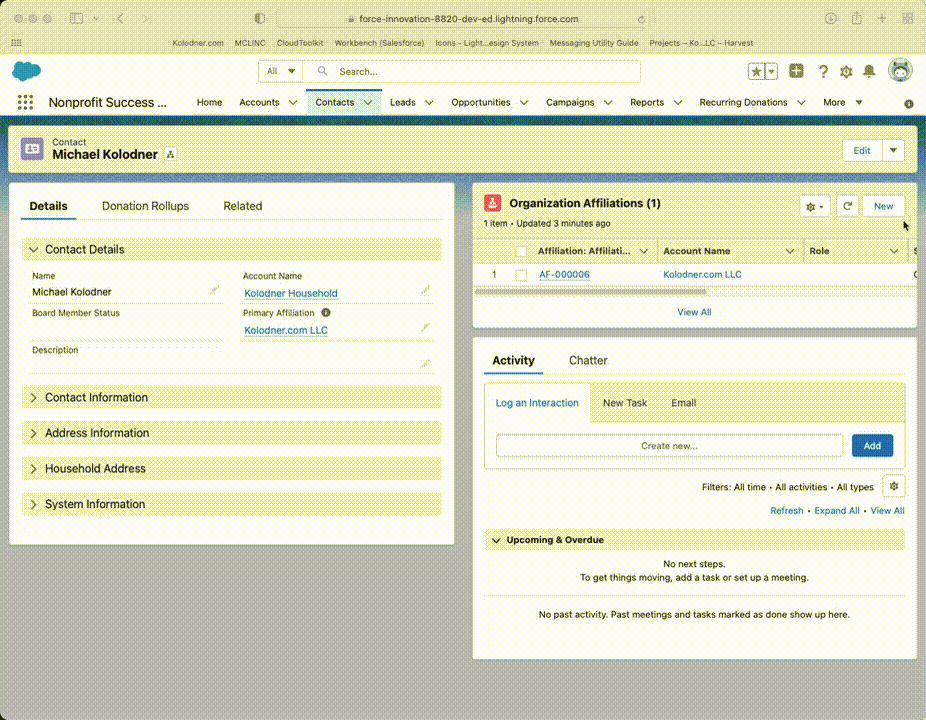This screenshot has width=926, height=720.
Task: Select the New Task tab
Action: [625, 403]
